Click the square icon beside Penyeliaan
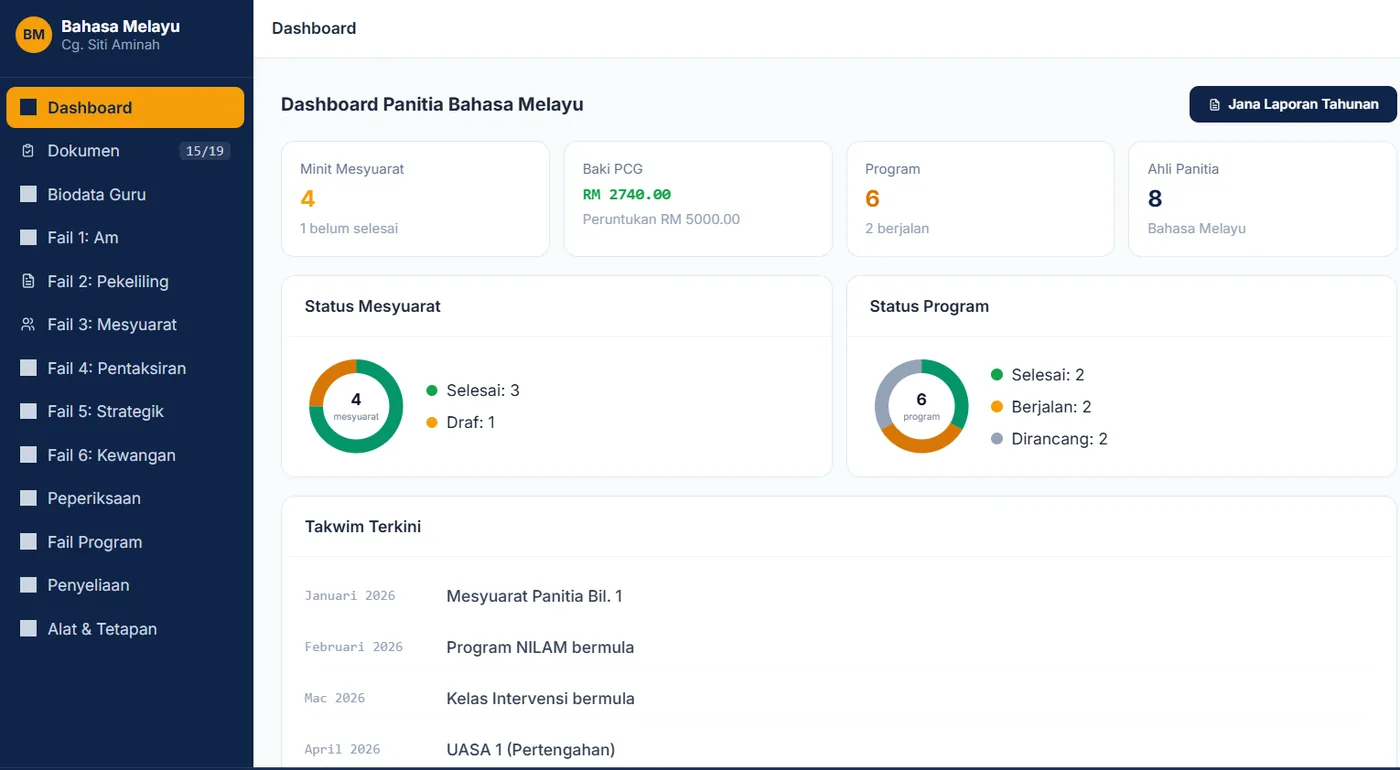The width and height of the screenshot is (1400, 770). (28, 585)
